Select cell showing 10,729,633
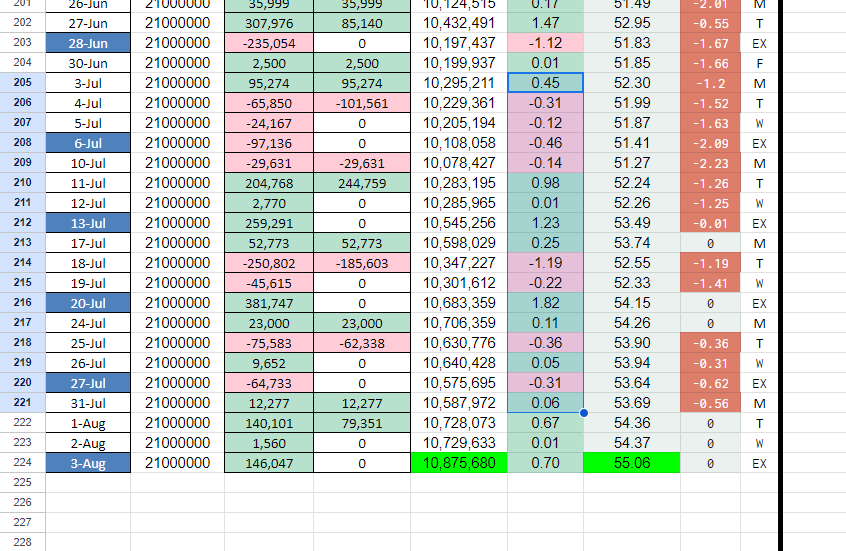Viewport: 846px width, 551px height. click(459, 443)
